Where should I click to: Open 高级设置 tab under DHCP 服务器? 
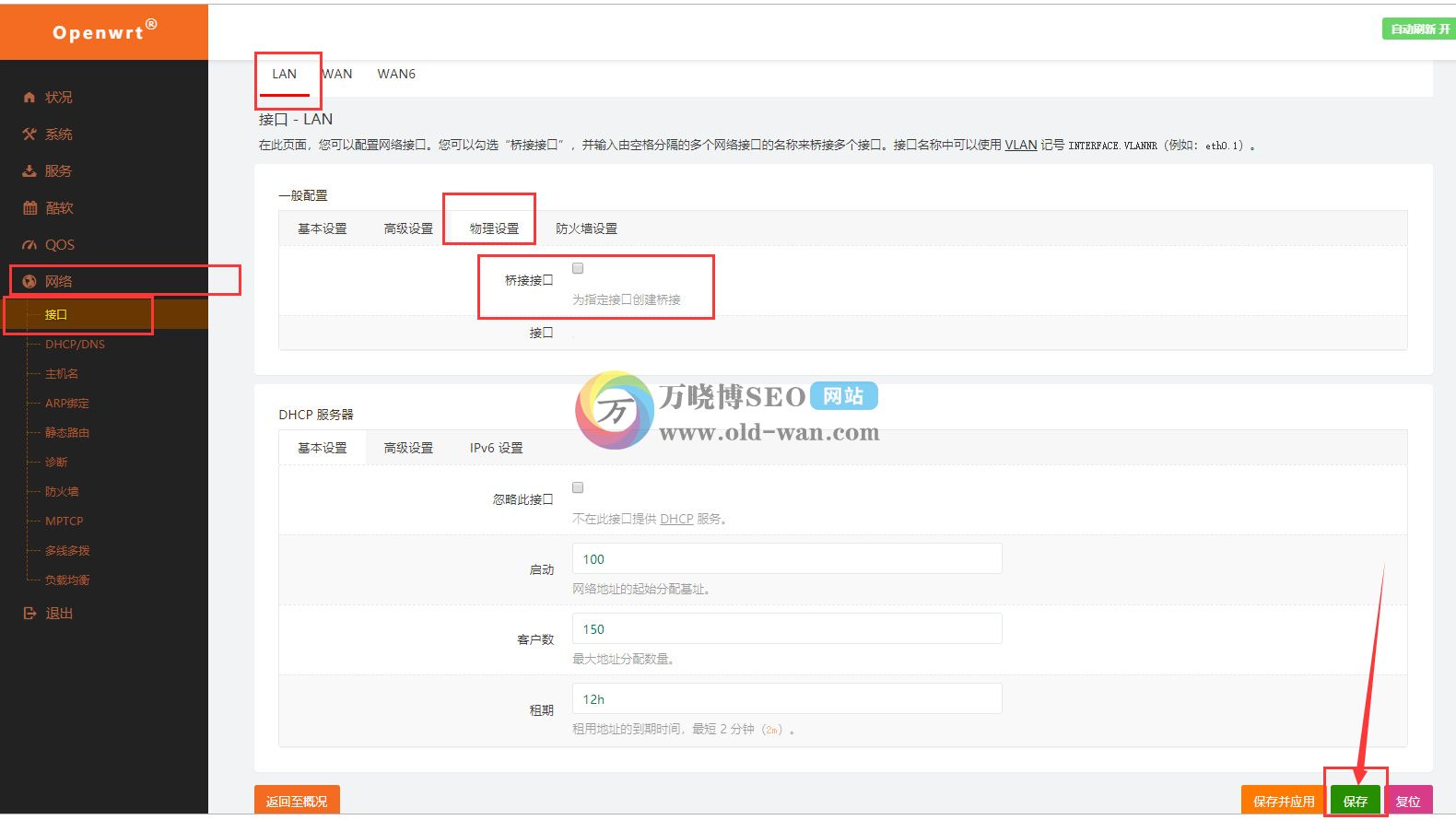coord(408,448)
